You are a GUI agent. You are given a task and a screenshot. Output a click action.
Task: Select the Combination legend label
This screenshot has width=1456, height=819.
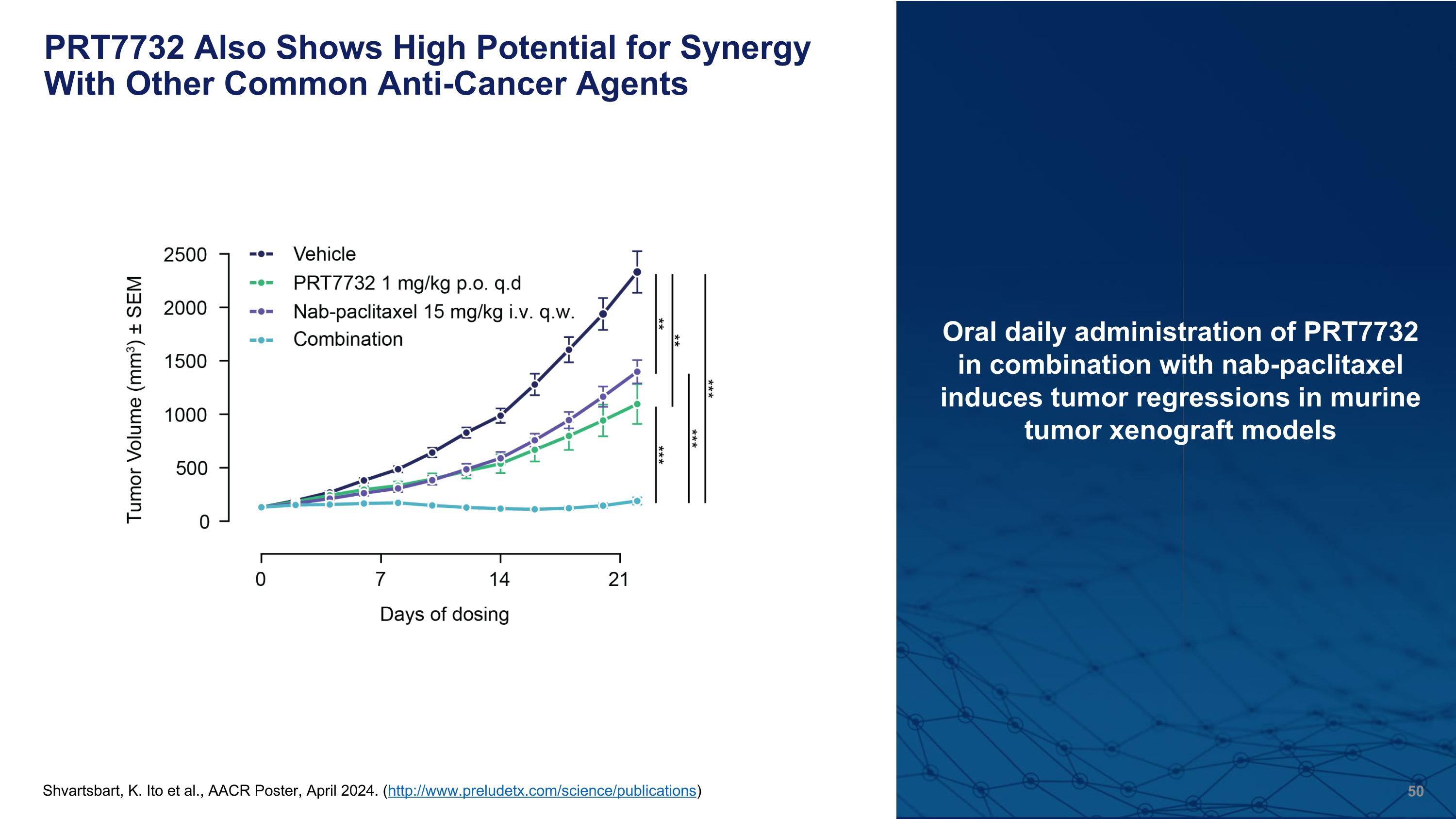coord(347,339)
